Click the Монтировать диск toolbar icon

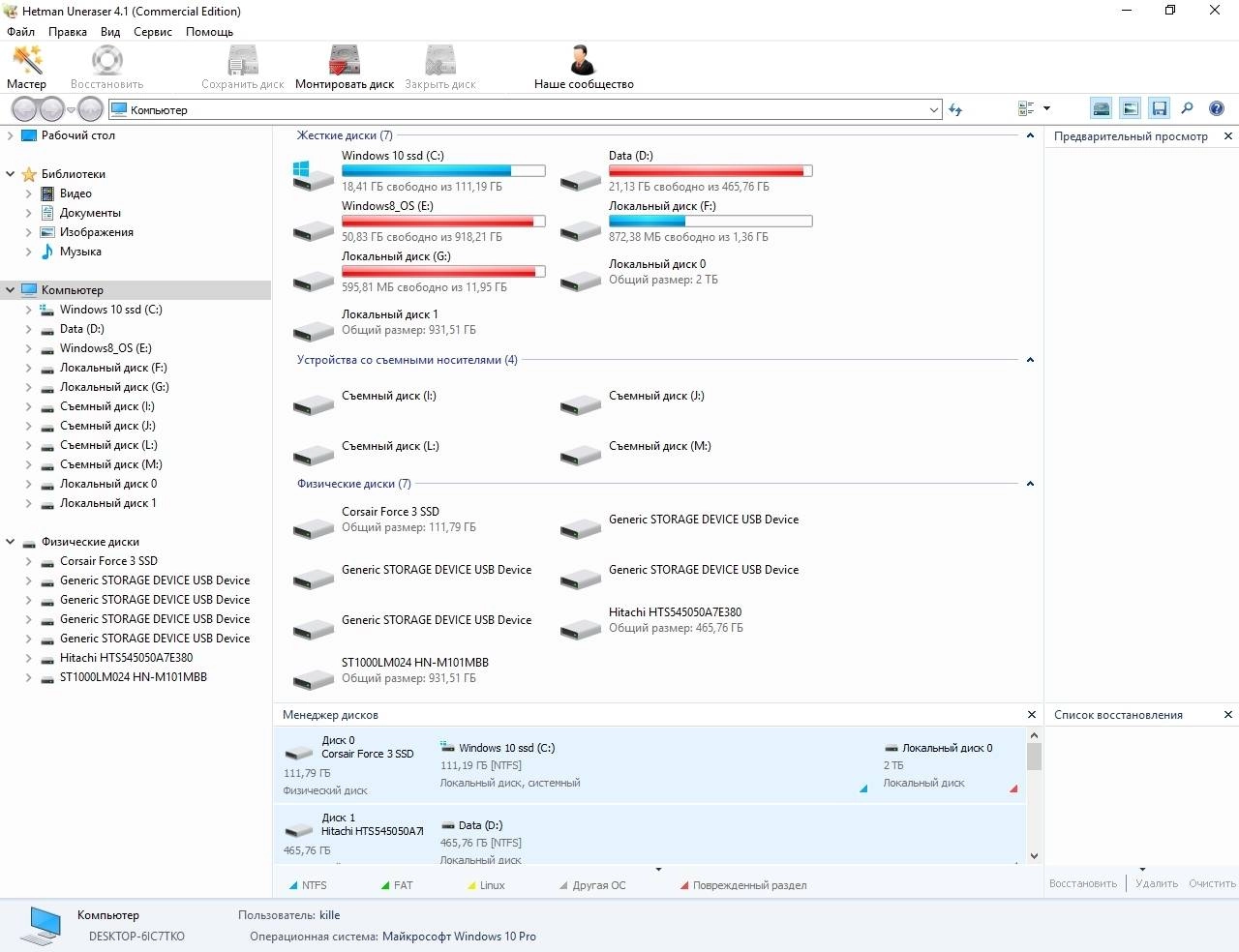(345, 67)
